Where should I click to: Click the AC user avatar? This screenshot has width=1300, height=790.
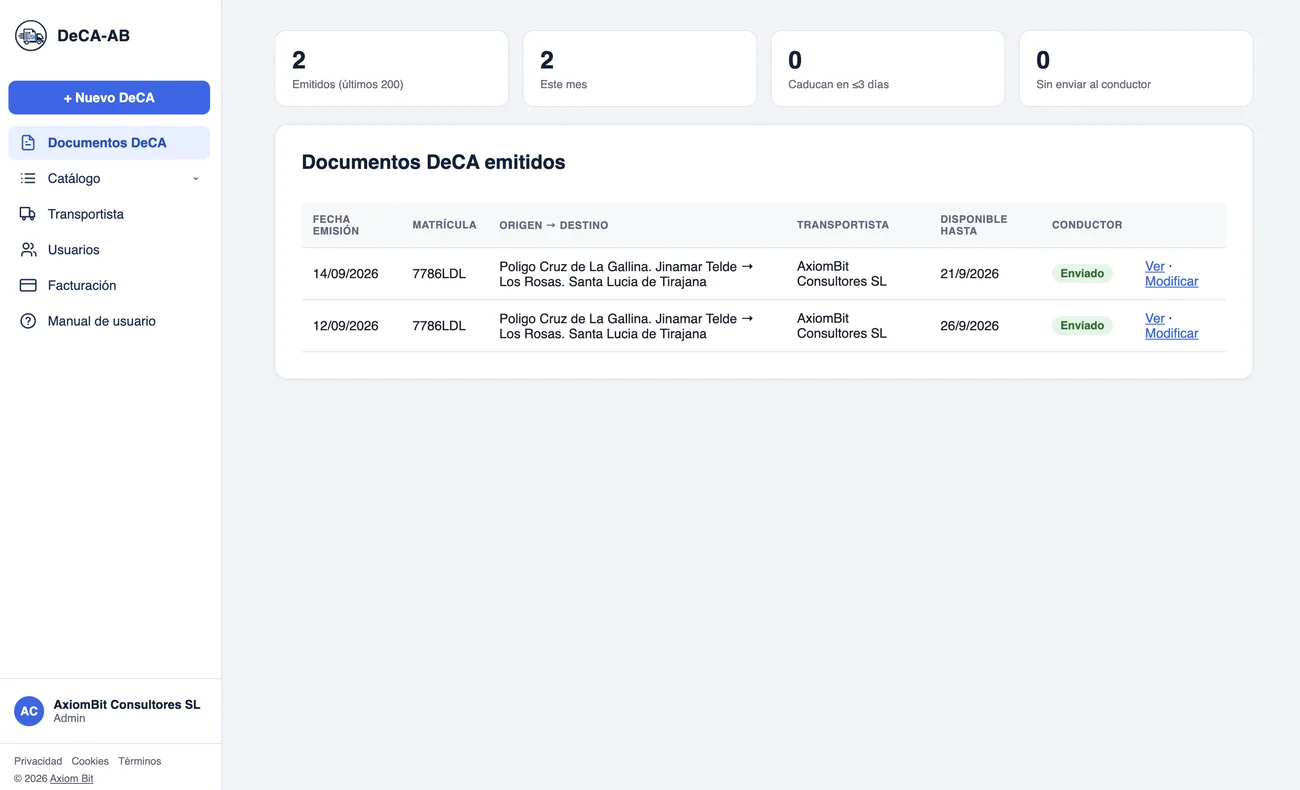tap(29, 711)
